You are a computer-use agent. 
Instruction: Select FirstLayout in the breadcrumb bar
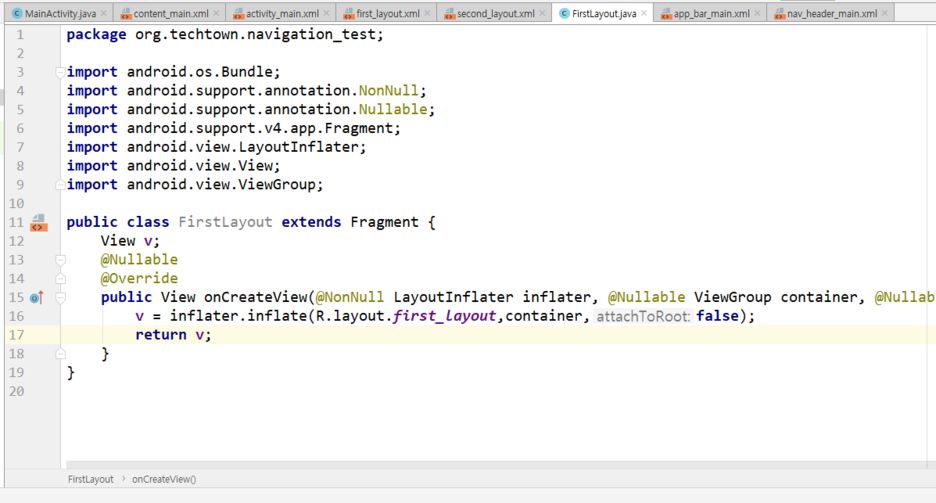pos(90,479)
